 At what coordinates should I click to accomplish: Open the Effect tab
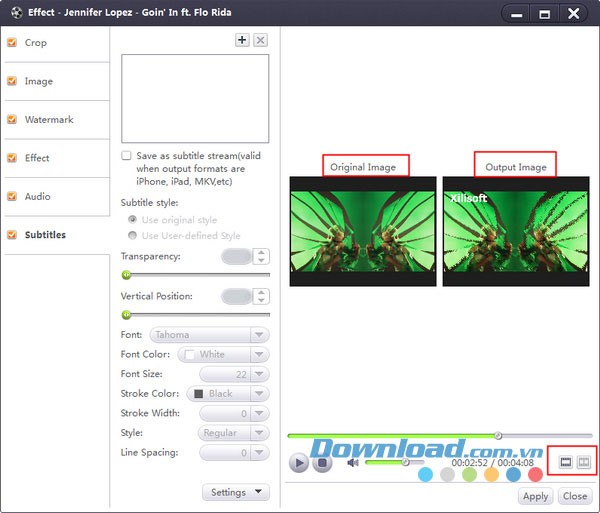(57, 158)
